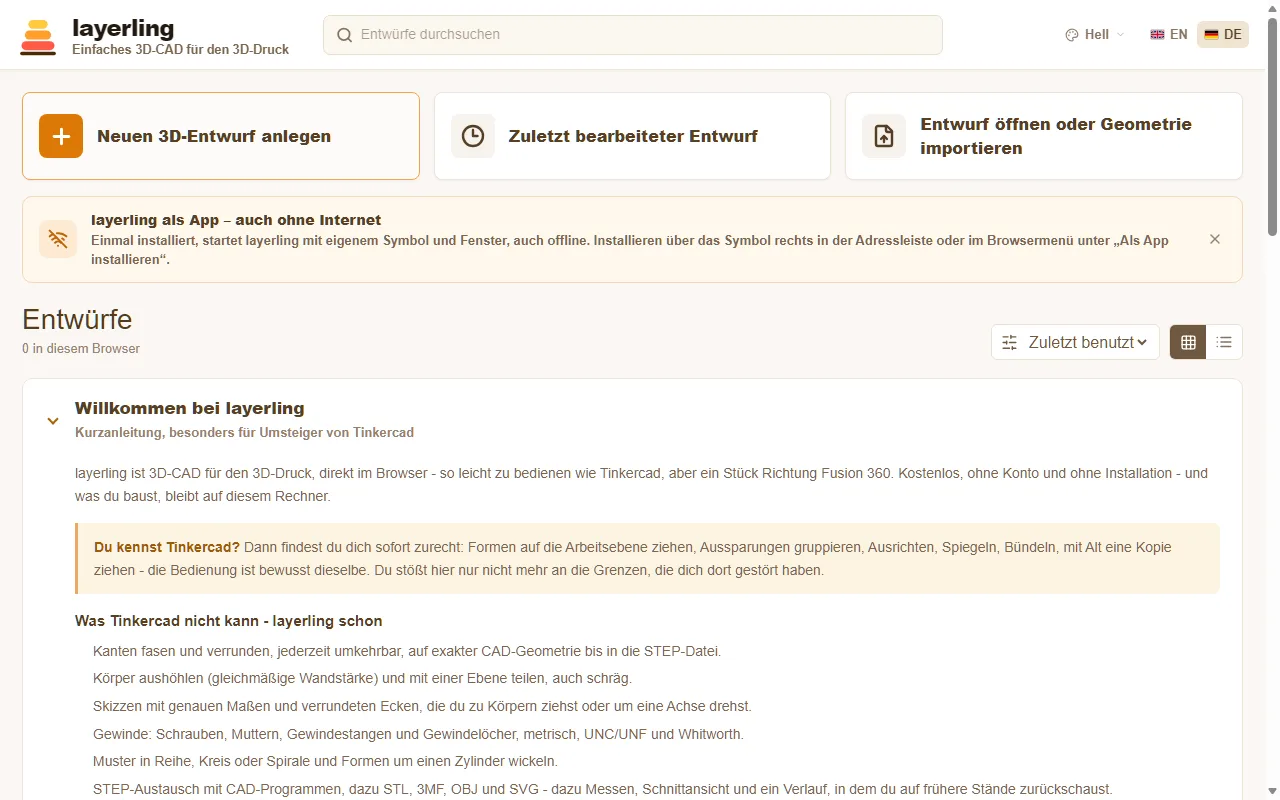Click the clock icon for last edited design
Viewport: 1280px width, 800px height.
pos(473,136)
